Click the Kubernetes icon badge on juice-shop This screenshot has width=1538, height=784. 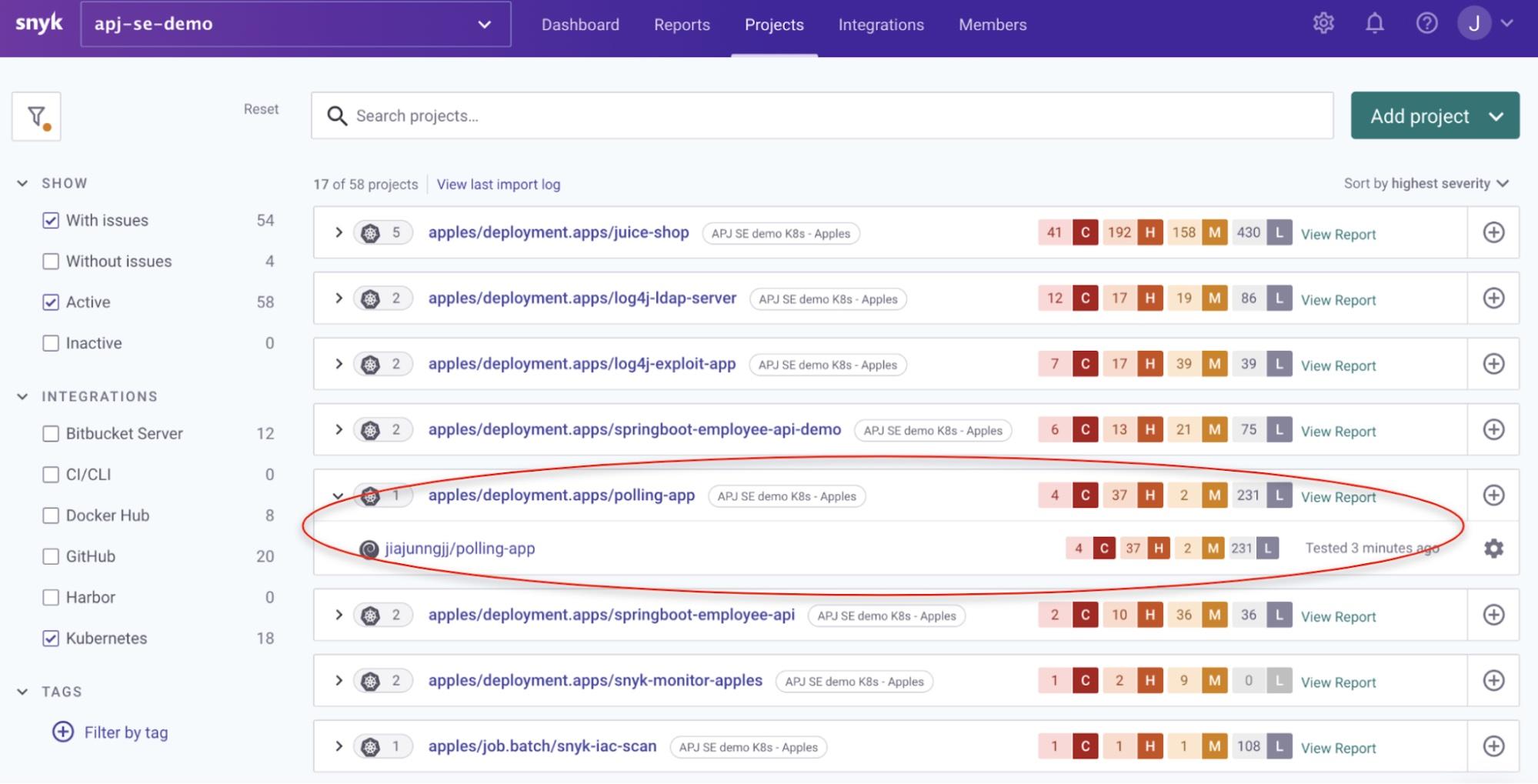point(382,232)
